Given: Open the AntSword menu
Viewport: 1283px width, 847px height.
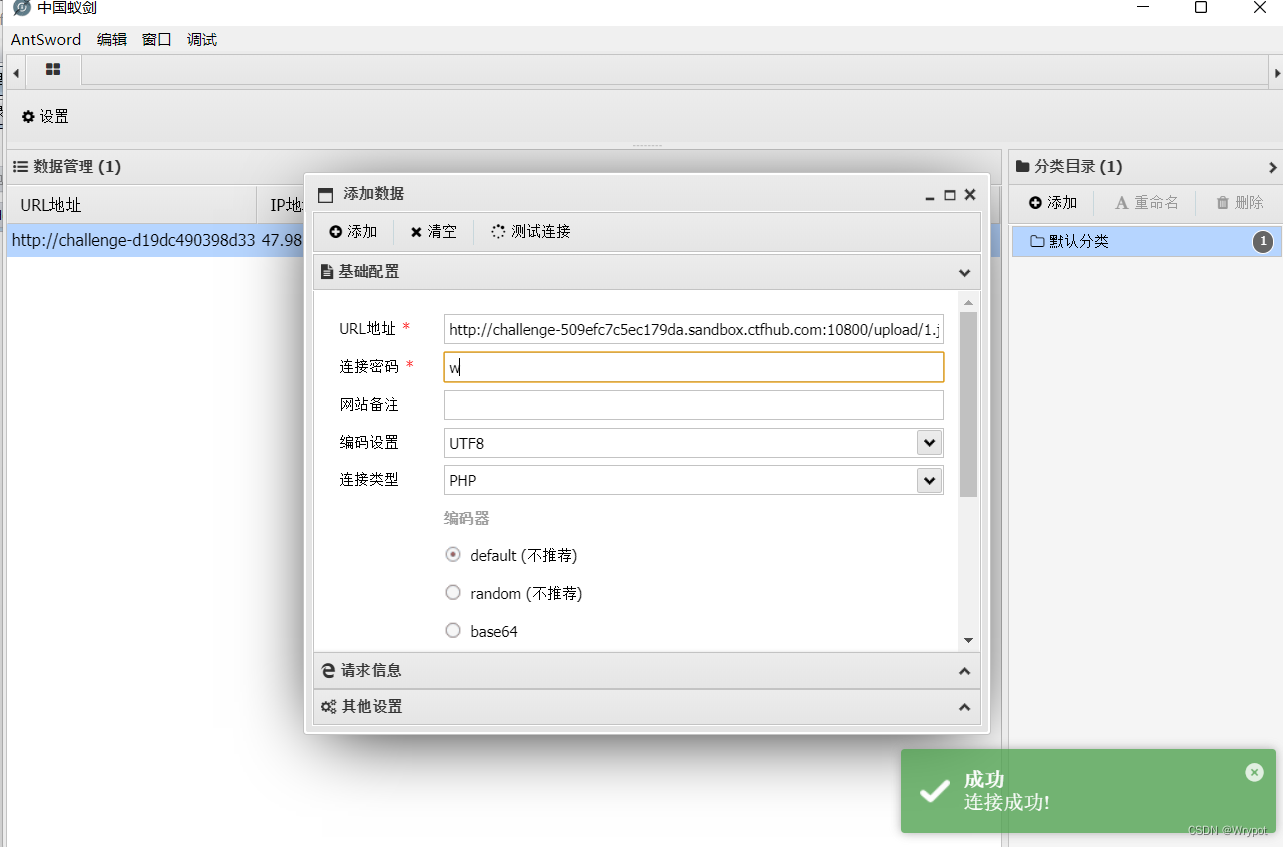Looking at the screenshot, I should tap(46, 40).
